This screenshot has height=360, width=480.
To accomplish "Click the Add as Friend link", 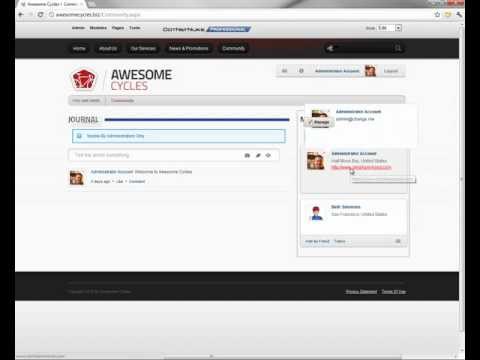I will (317, 241).
